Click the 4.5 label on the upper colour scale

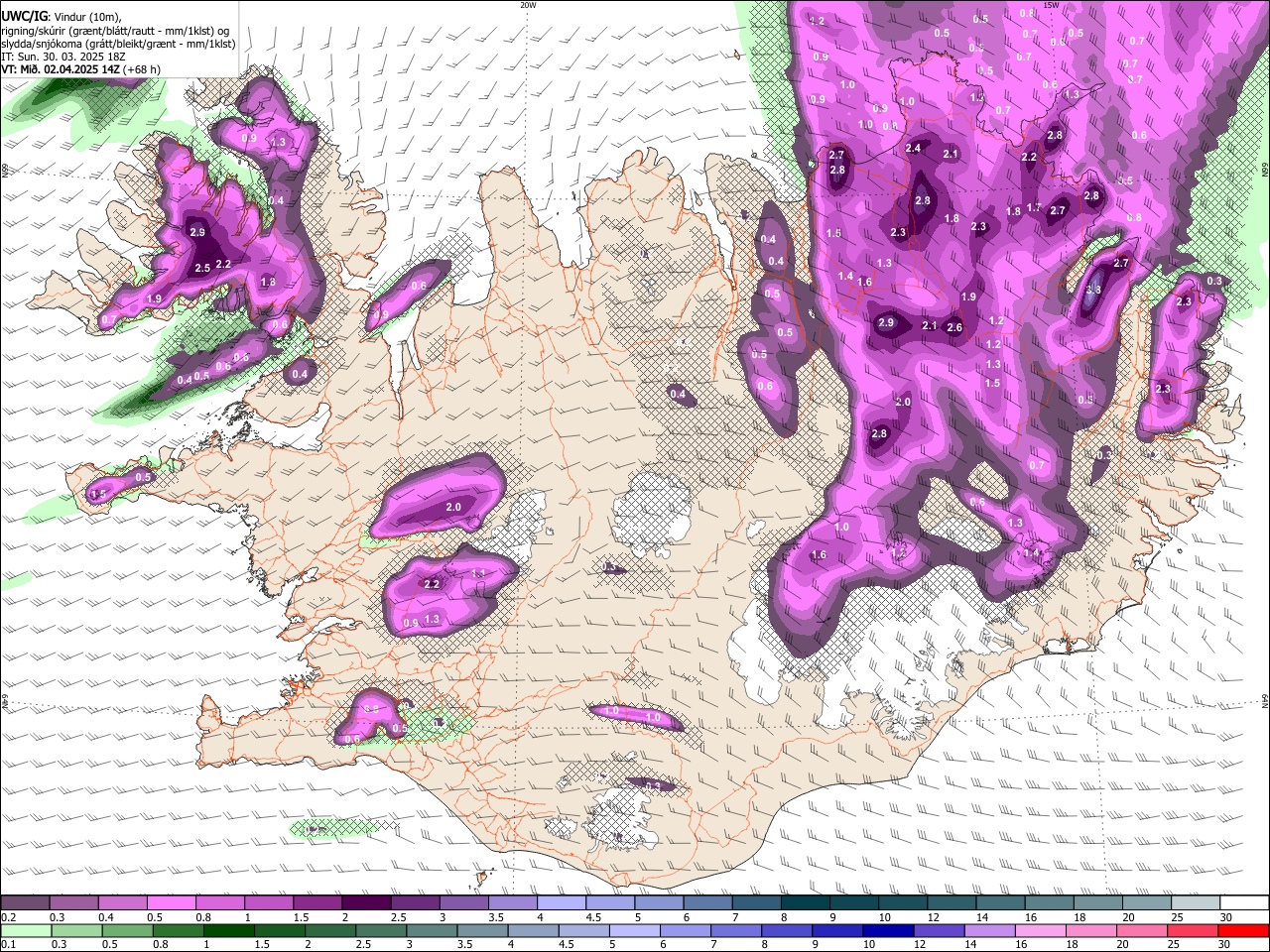593,917
